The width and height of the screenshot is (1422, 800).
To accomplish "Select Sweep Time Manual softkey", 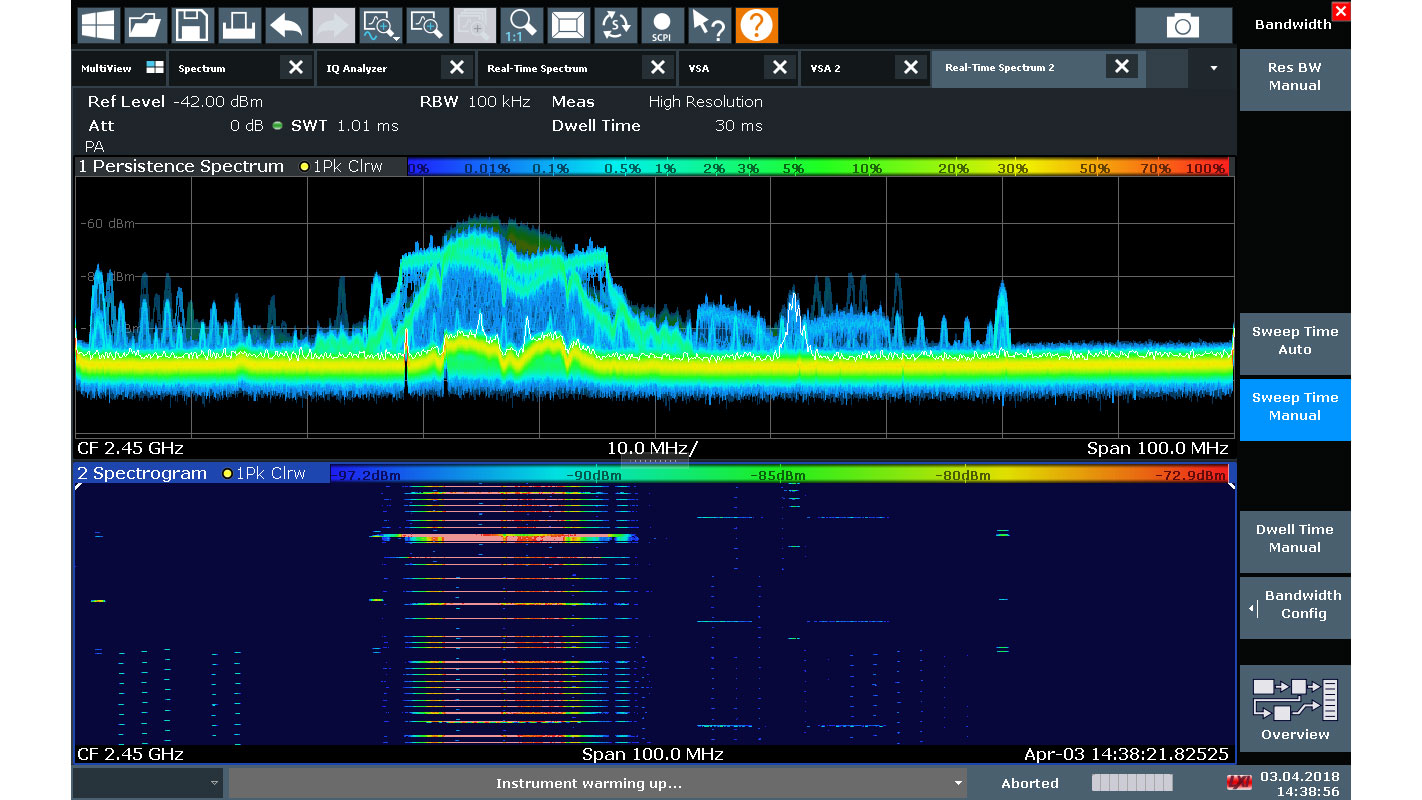I will (x=1294, y=408).
